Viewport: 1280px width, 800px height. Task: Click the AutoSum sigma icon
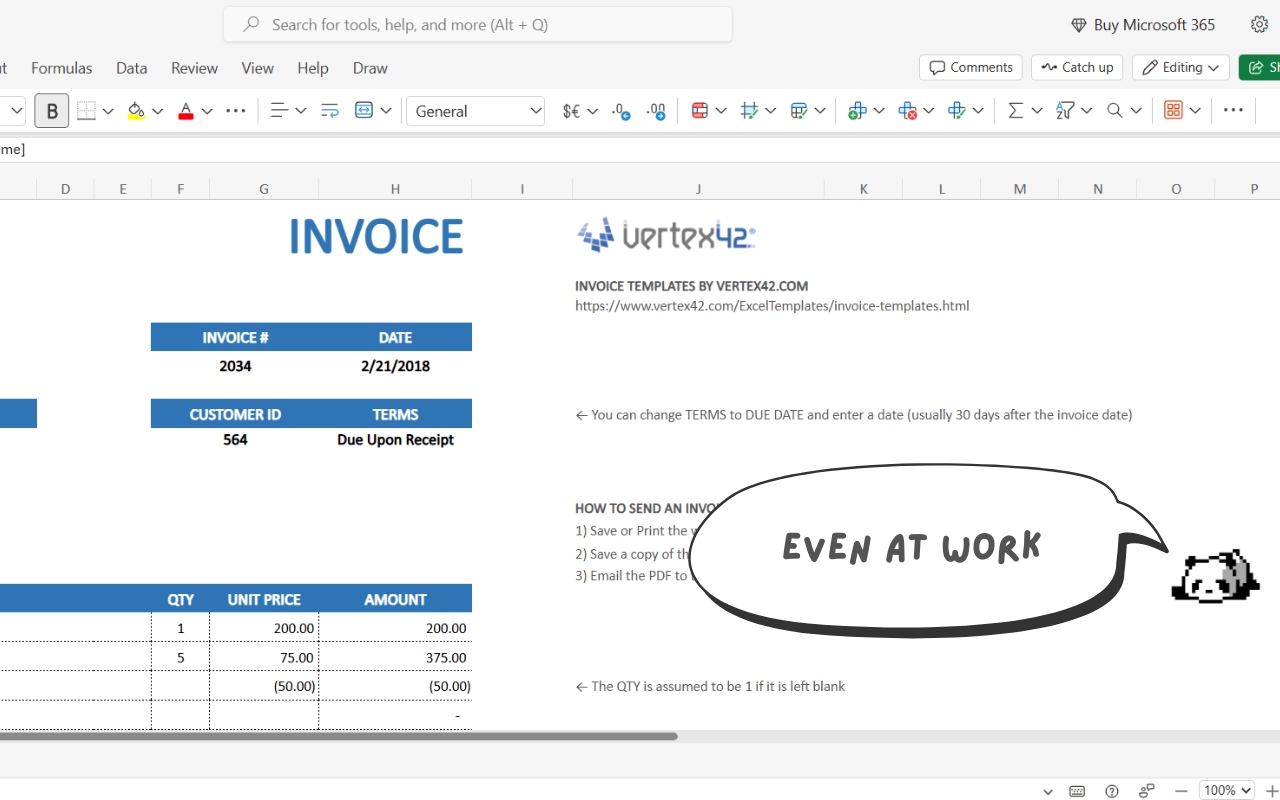click(1015, 111)
